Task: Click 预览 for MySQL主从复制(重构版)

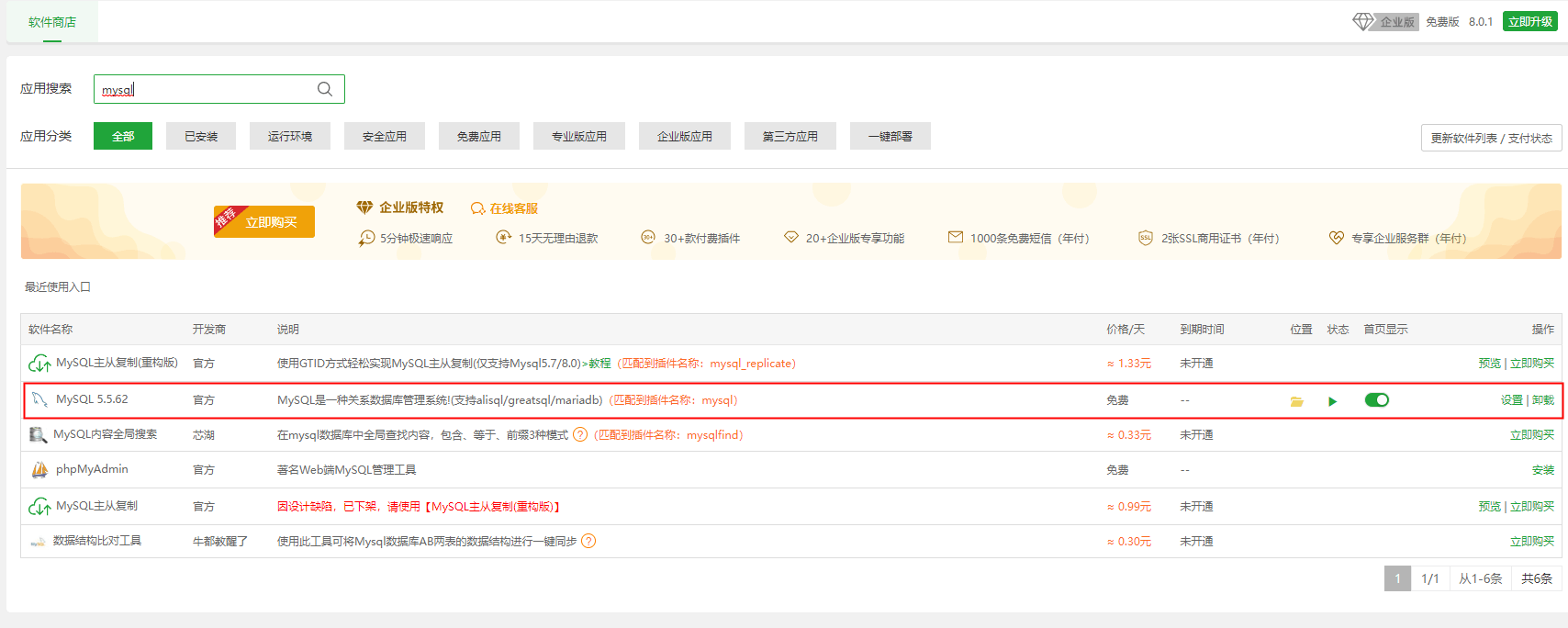Action: tap(1490, 364)
